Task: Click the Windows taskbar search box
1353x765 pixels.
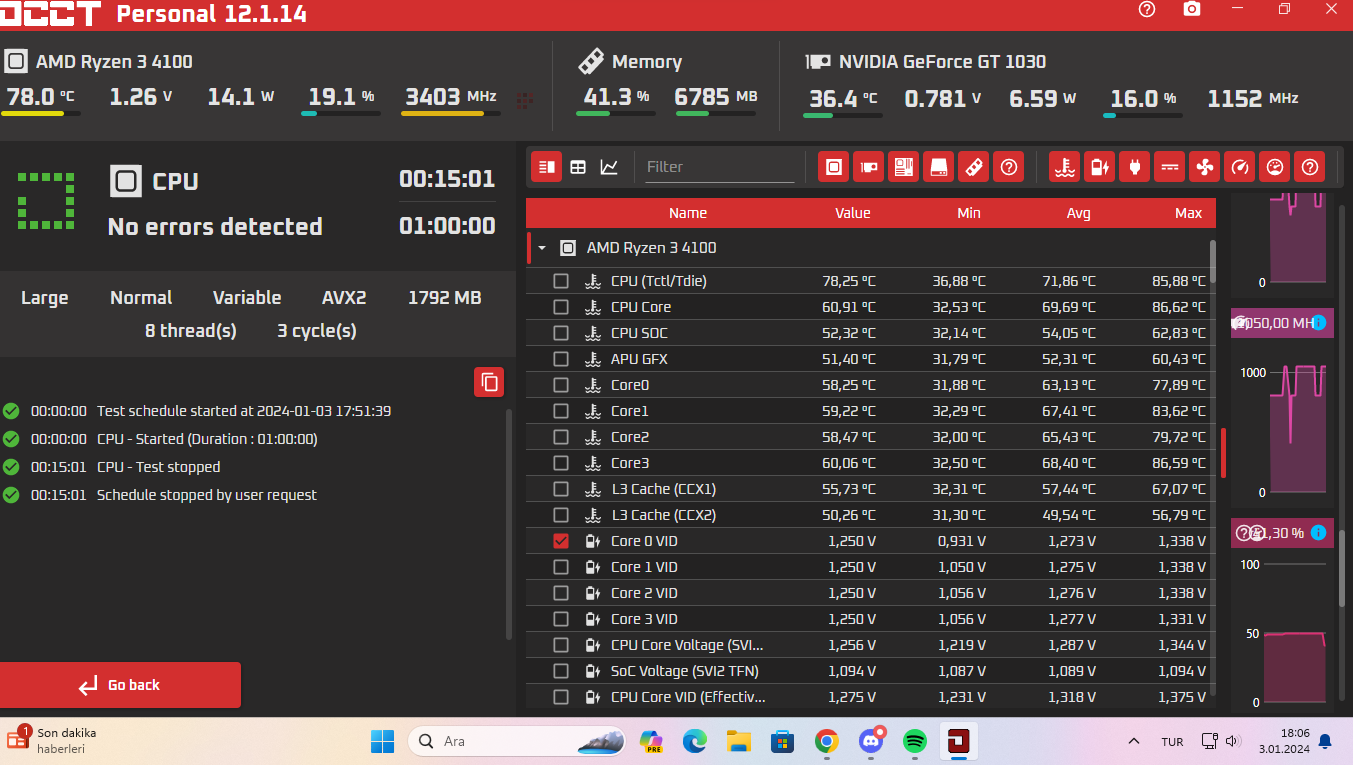Action: point(517,741)
